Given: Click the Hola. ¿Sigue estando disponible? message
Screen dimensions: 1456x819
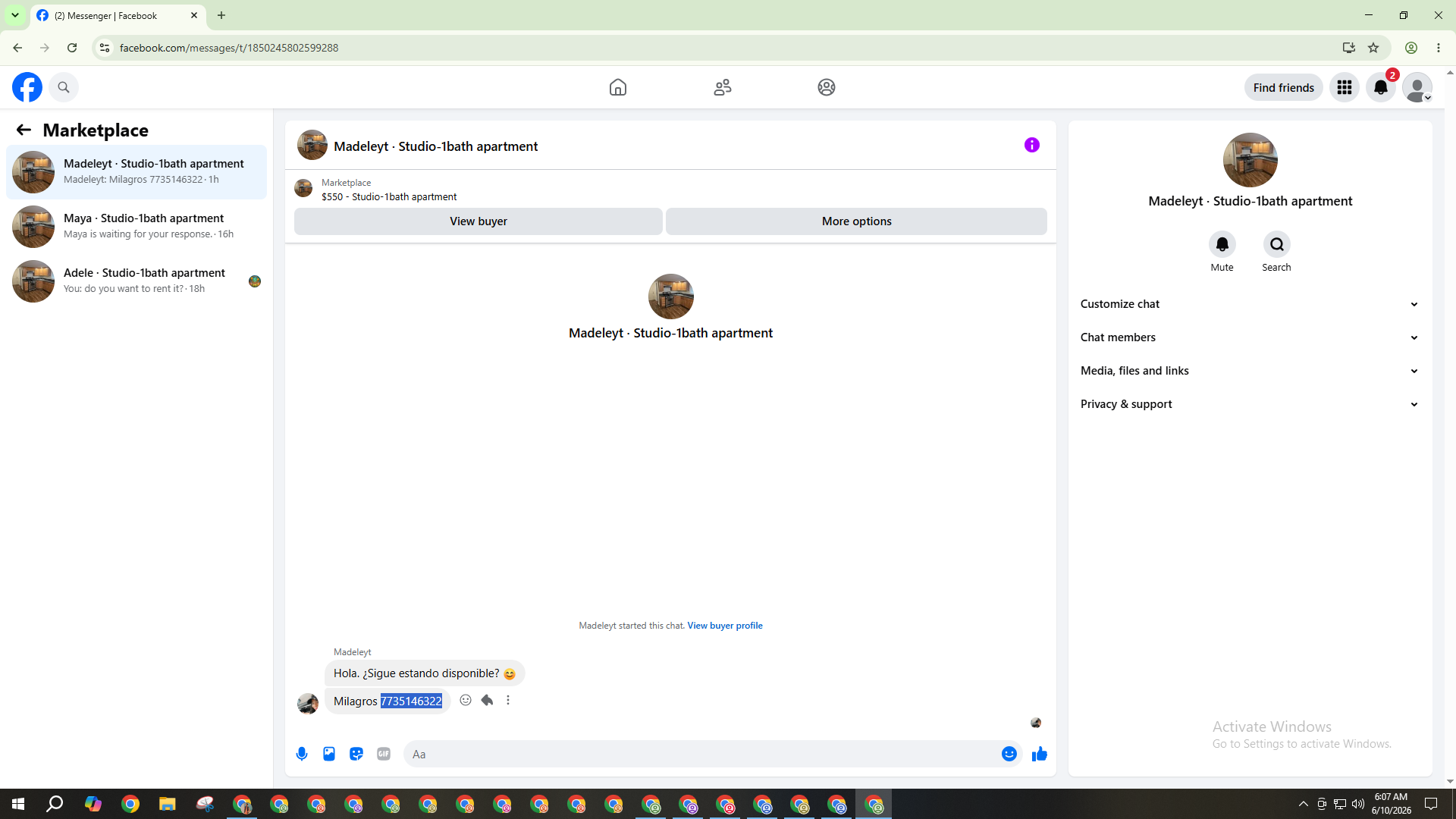Looking at the screenshot, I should coord(425,673).
